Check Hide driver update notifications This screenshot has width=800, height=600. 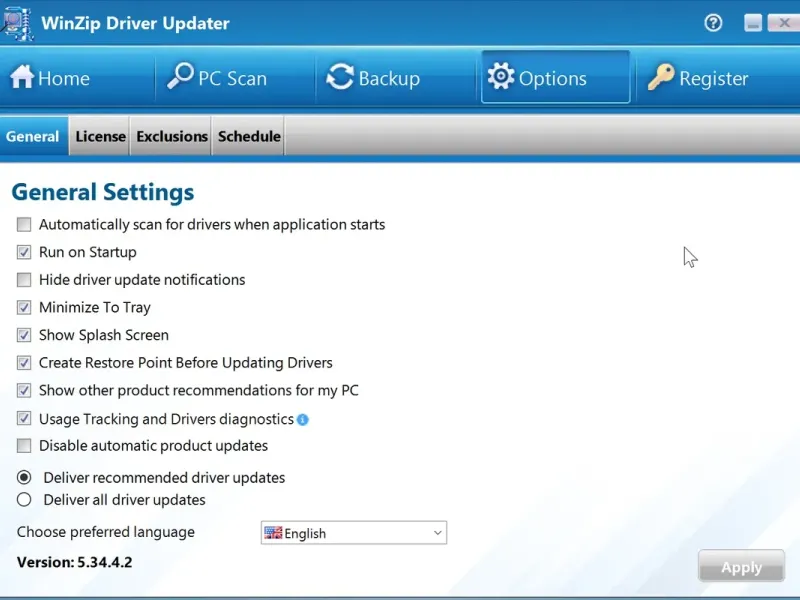24,280
